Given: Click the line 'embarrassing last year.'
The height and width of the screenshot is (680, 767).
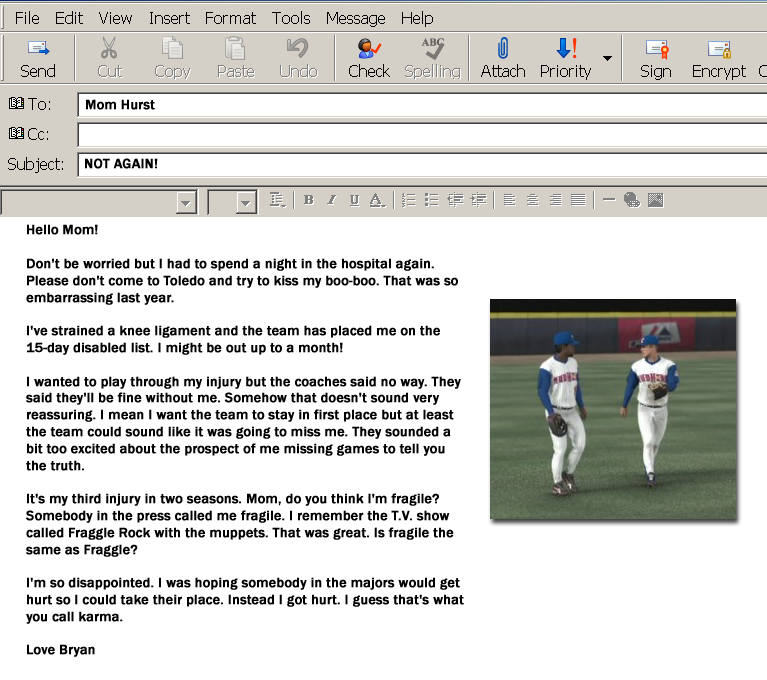Looking at the screenshot, I should coord(100,297).
